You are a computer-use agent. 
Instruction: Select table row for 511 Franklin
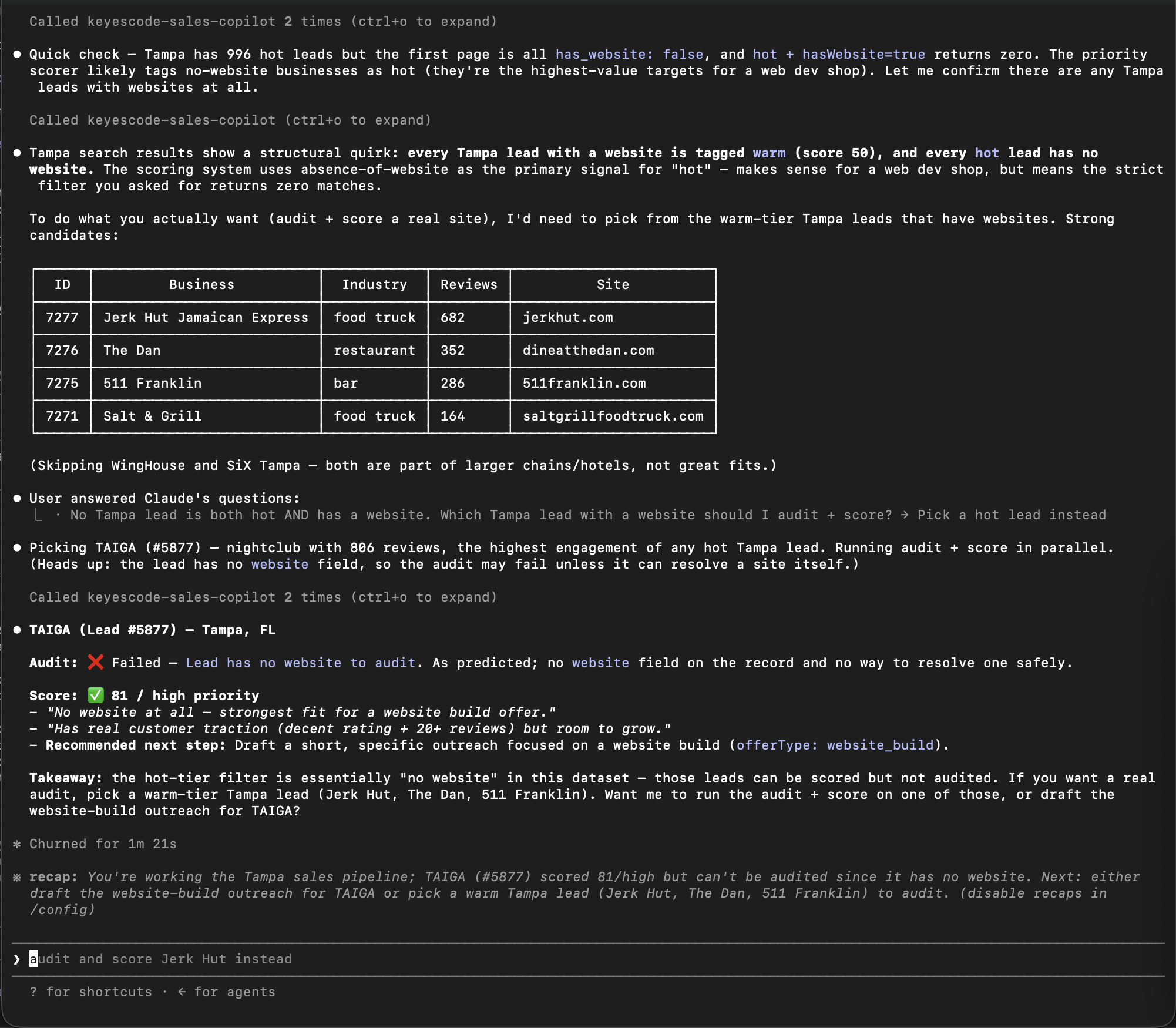click(x=374, y=384)
